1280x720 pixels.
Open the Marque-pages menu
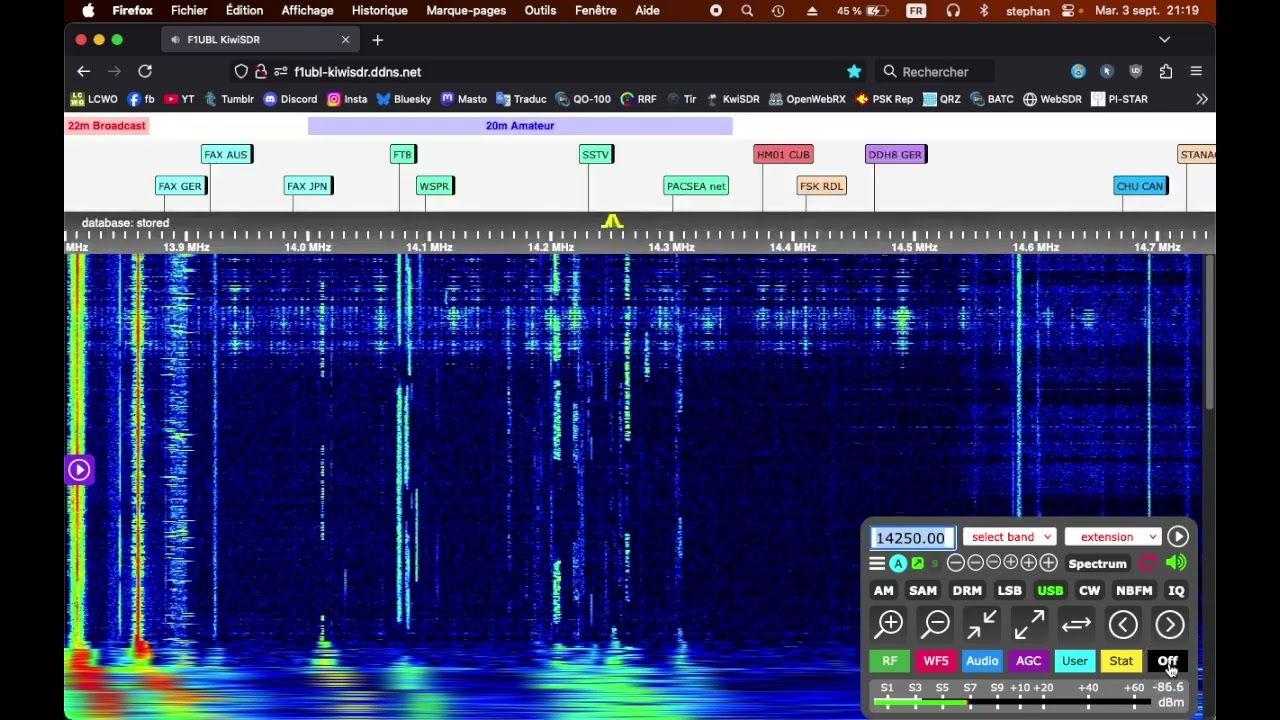tap(466, 11)
